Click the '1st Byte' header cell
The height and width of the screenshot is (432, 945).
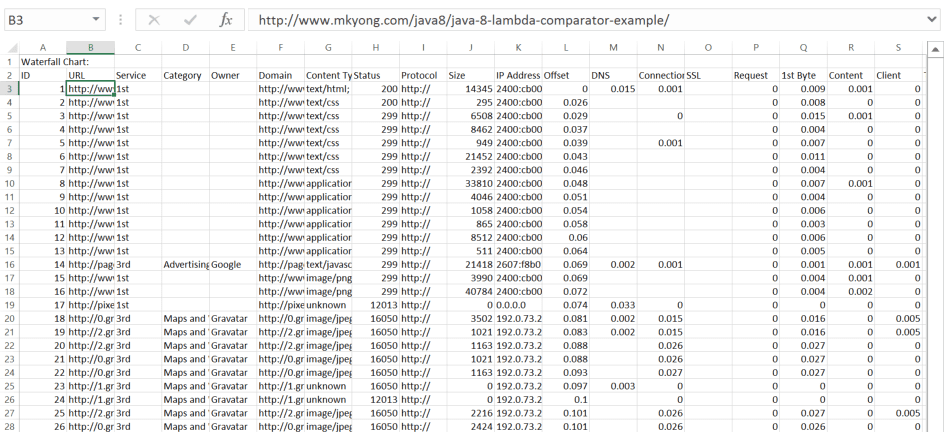click(x=803, y=75)
